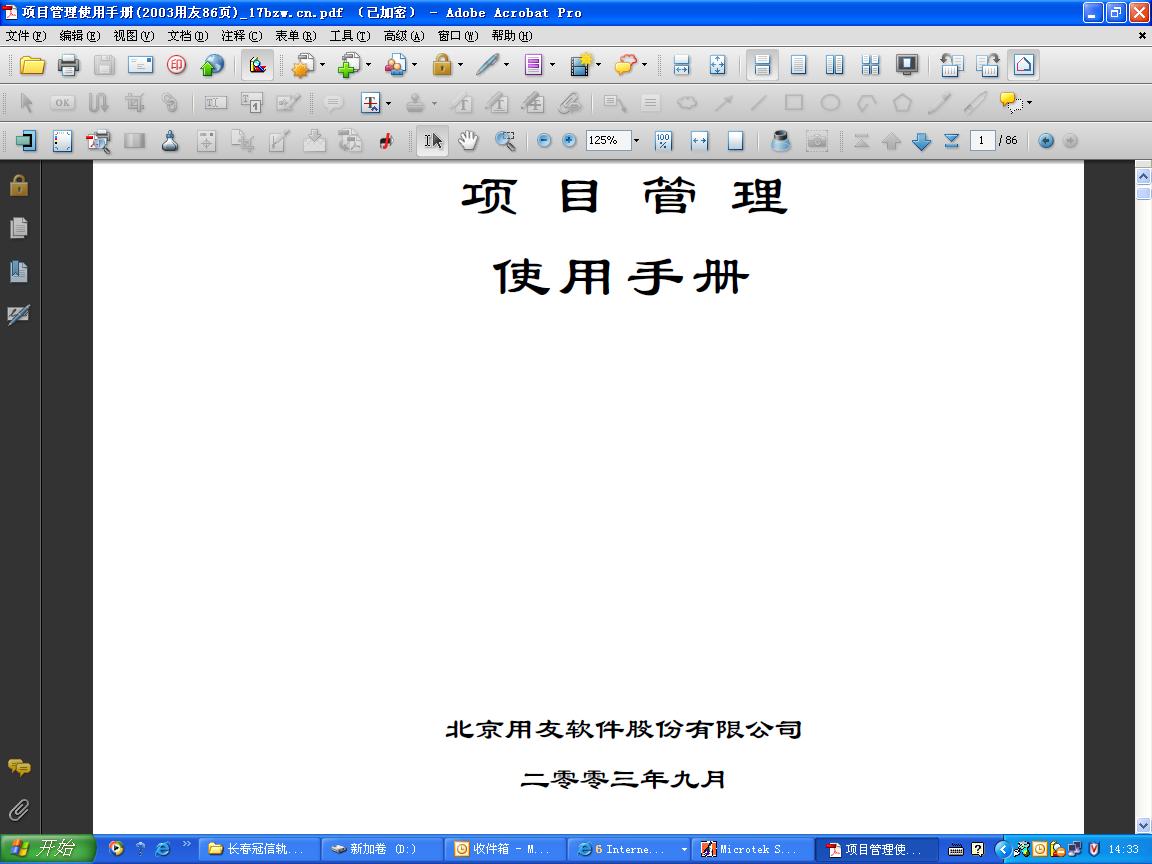
Task: Open the 文件(F) menu
Action: point(26,36)
